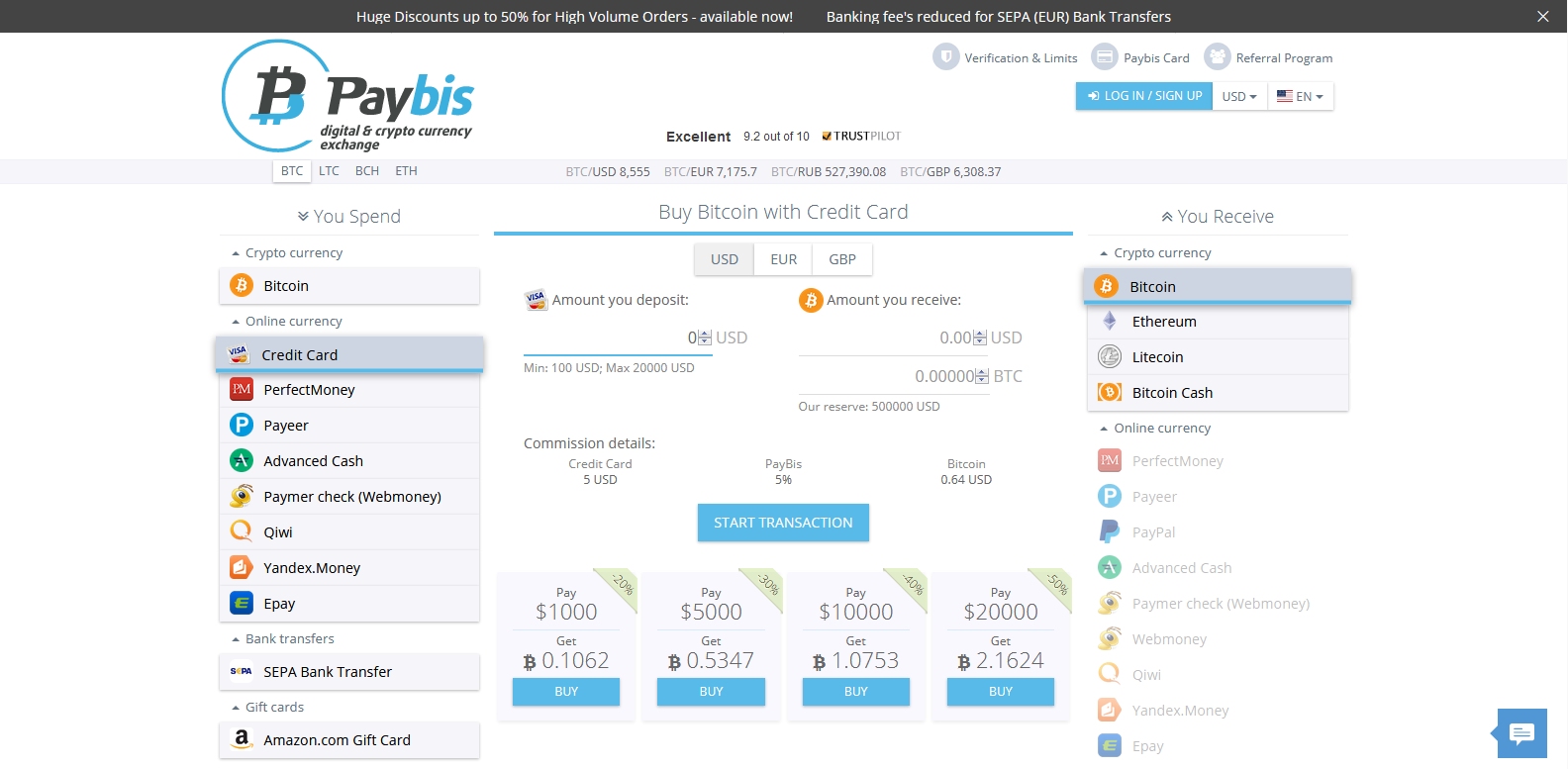Select the Epay icon in You Spend
1568x769 pixels.
[242, 603]
